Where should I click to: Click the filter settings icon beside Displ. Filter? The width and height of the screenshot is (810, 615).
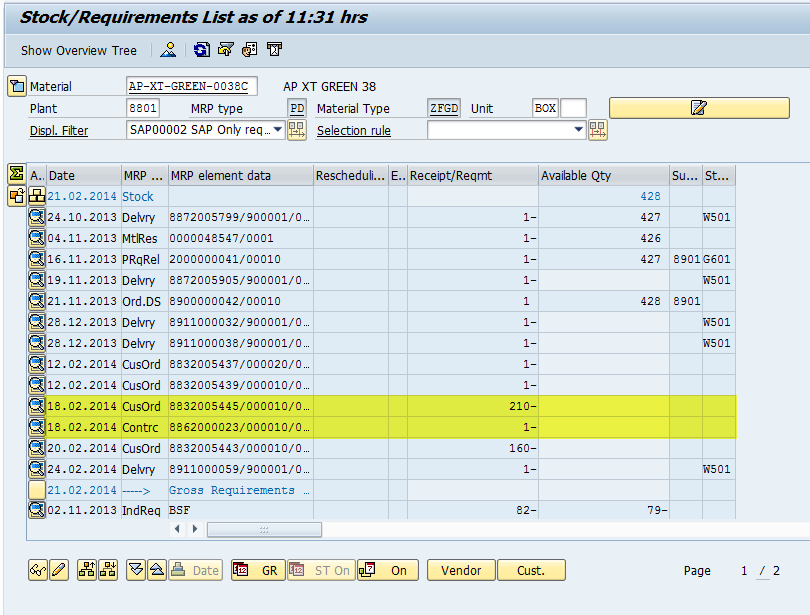(x=297, y=130)
